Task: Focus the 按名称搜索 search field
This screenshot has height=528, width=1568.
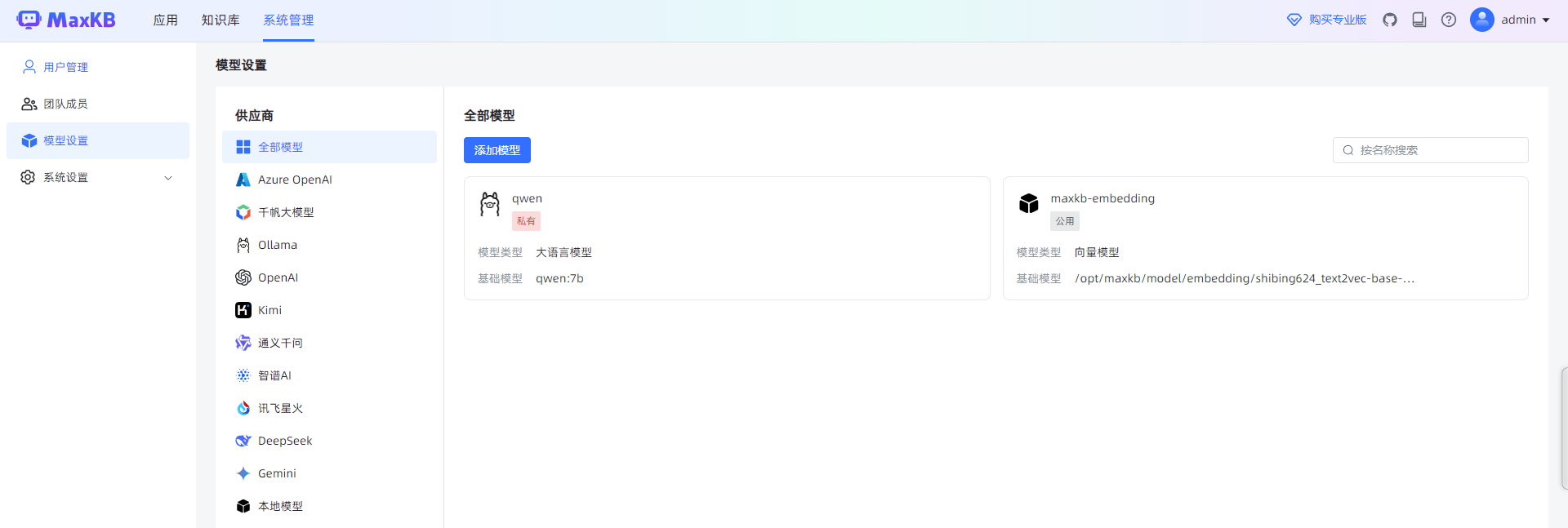Action: (1437, 150)
